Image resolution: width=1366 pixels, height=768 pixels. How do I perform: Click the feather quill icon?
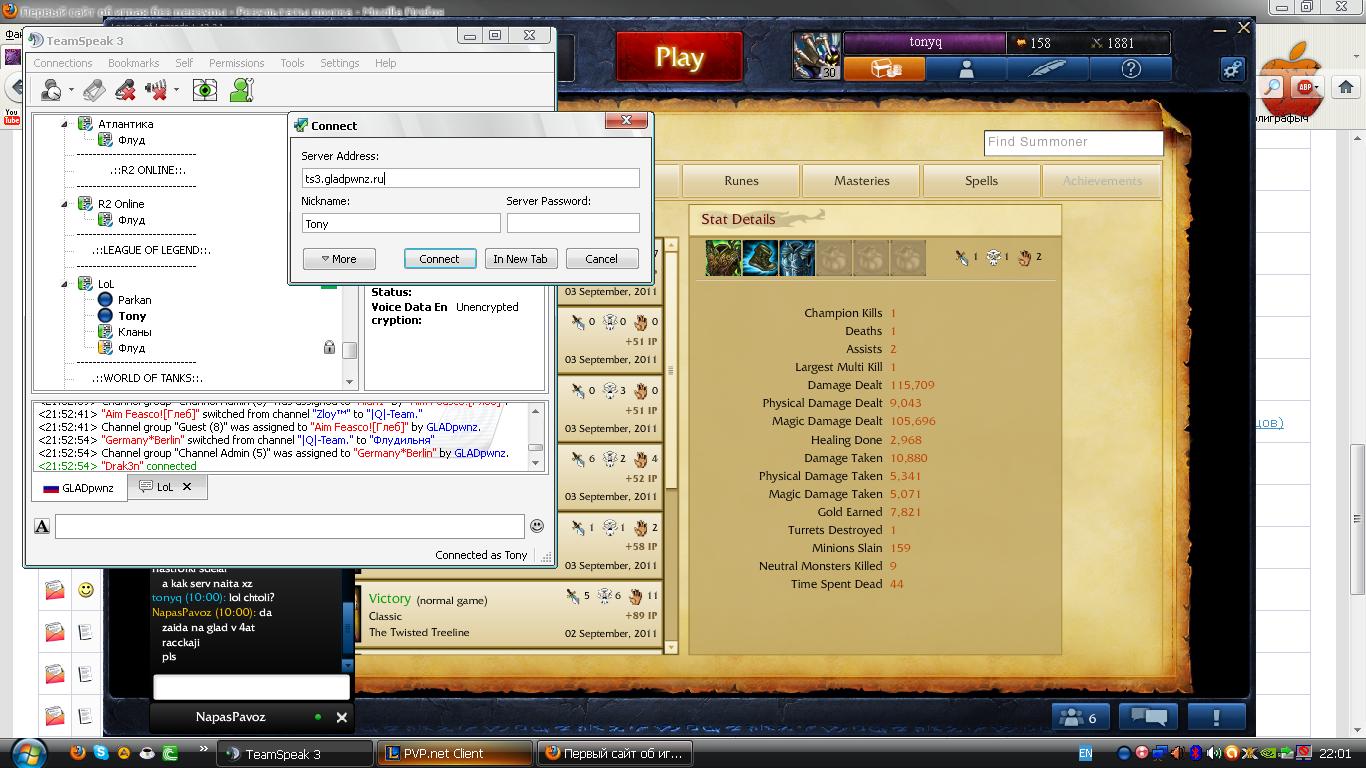(x=1047, y=69)
